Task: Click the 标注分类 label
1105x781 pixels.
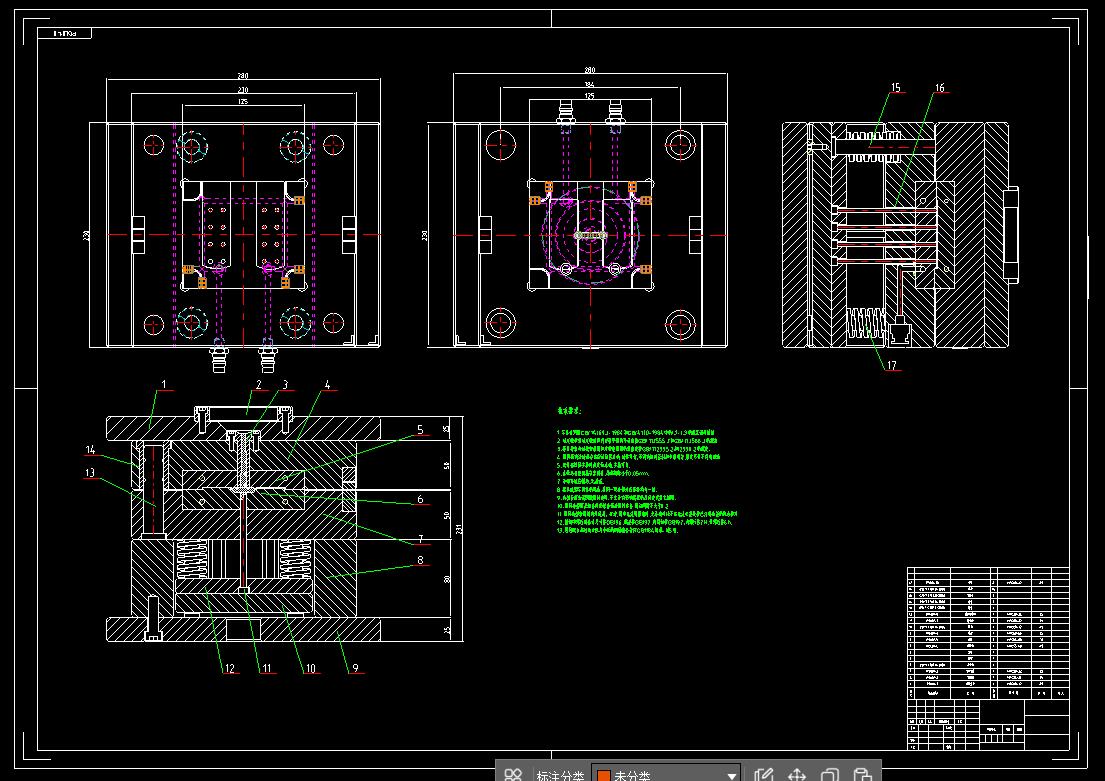Action: pyautogui.click(x=560, y=775)
